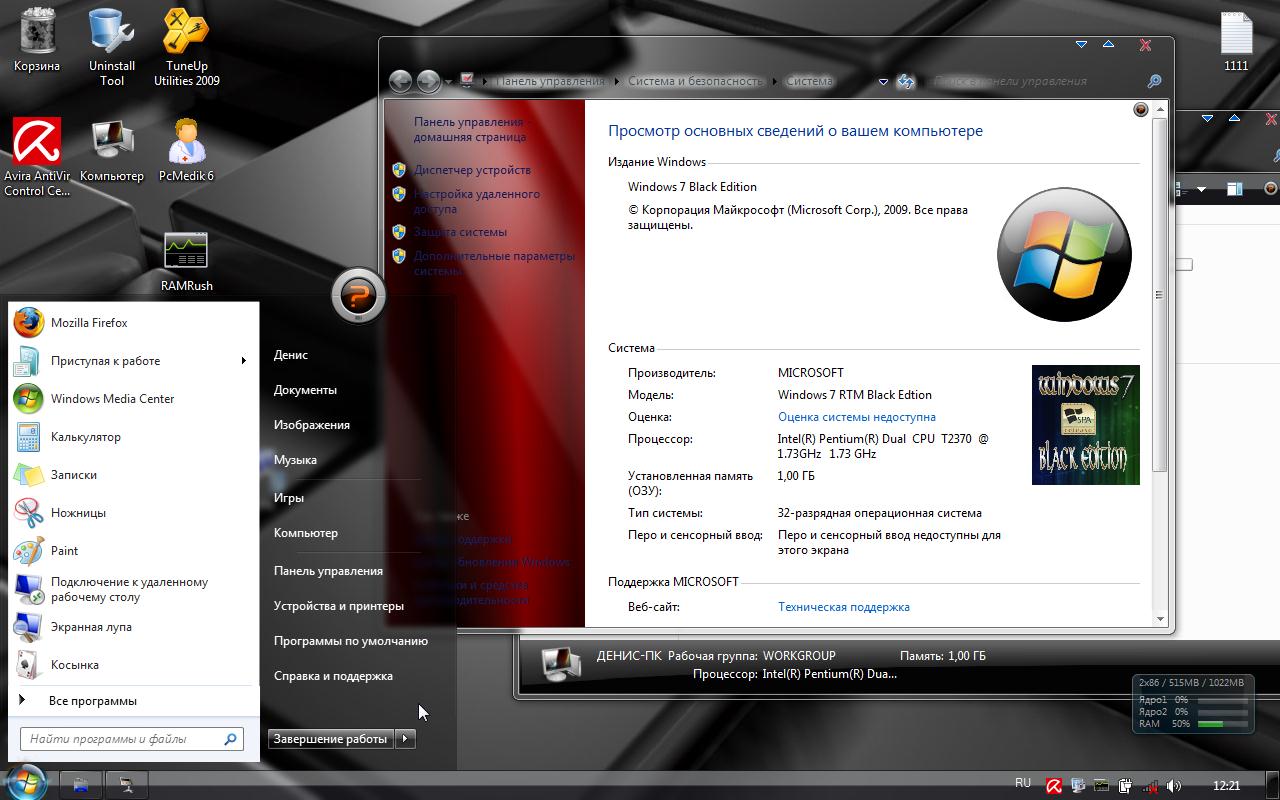
Task: Open Изображения from the Start menu
Action: [312, 425]
